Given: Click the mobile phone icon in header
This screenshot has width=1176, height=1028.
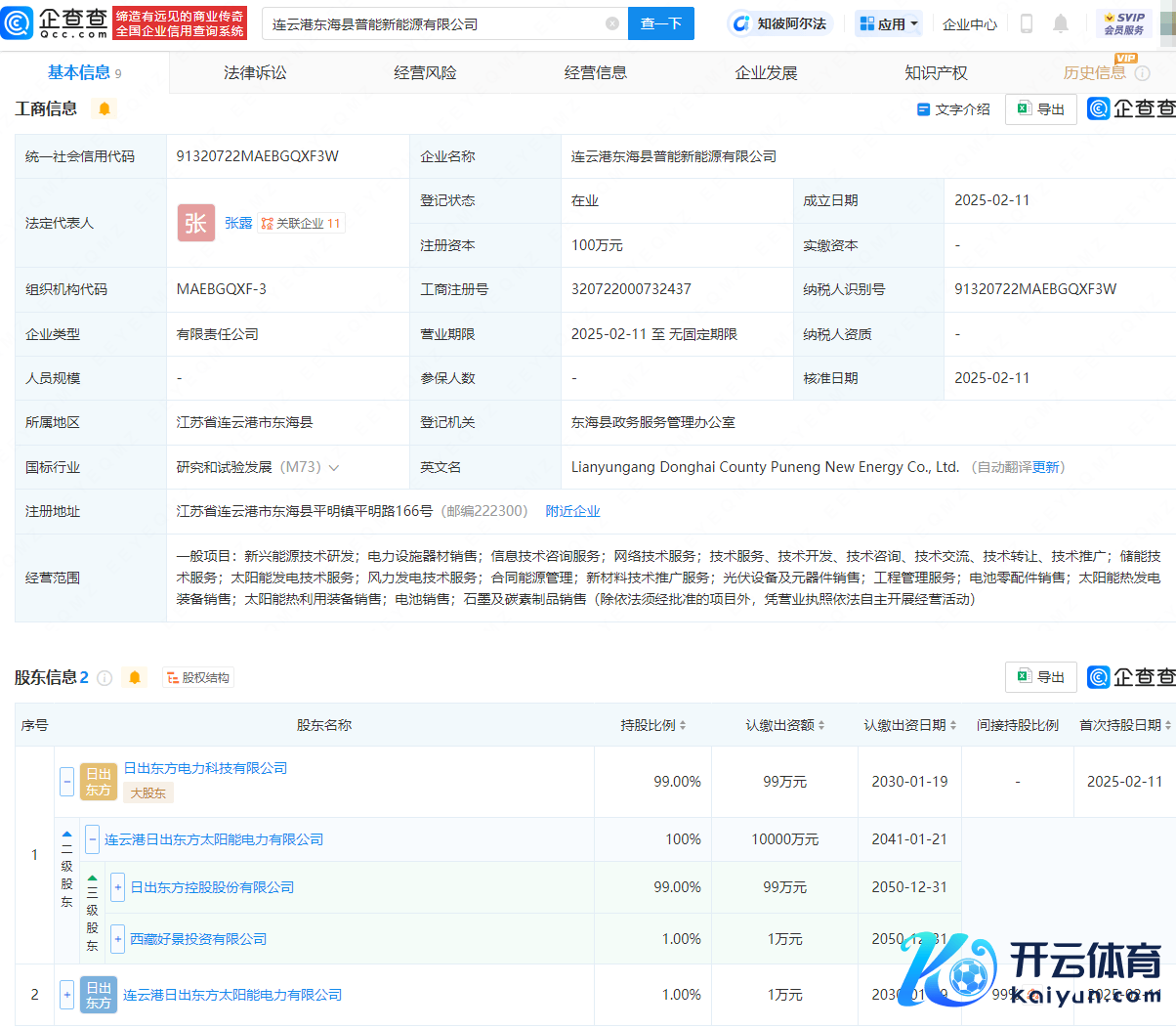Looking at the screenshot, I should click(x=1026, y=23).
